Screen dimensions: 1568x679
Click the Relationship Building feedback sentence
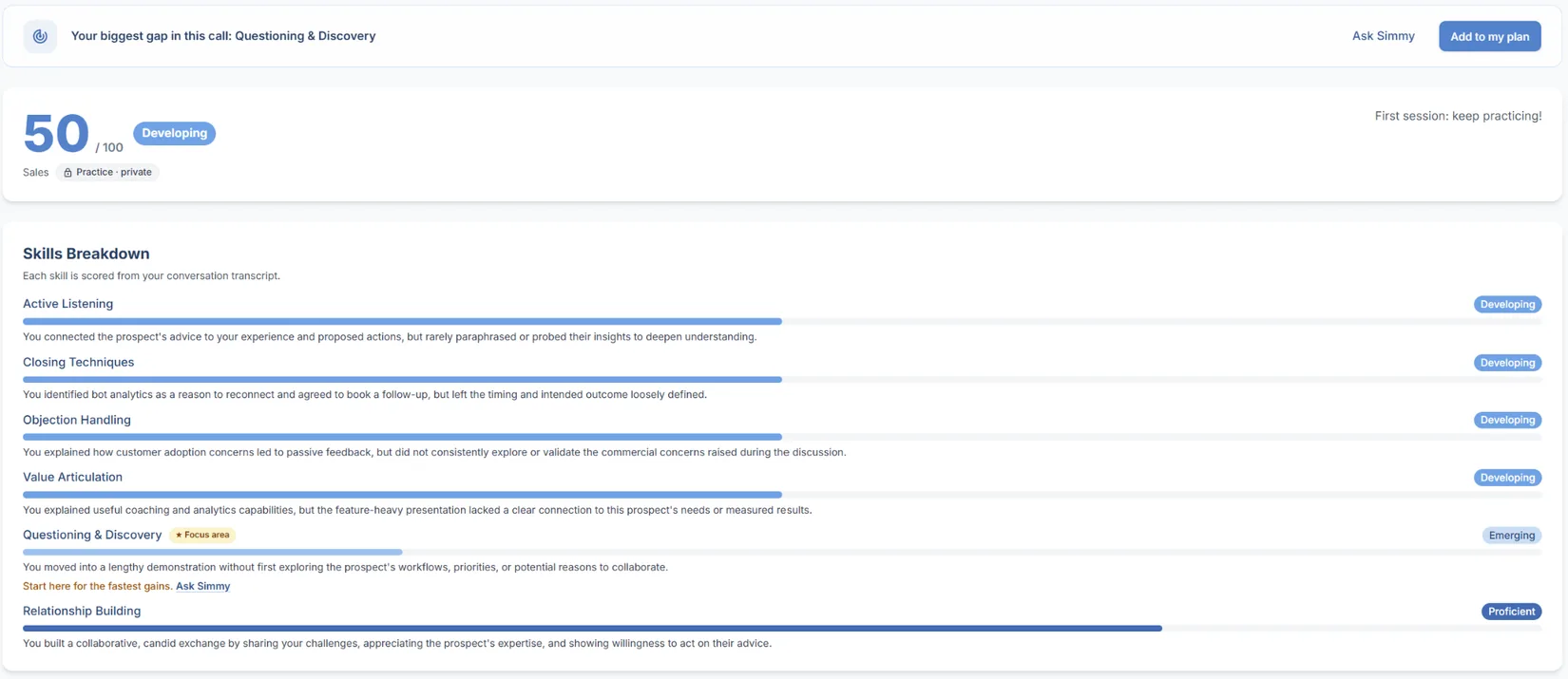pyautogui.click(x=397, y=644)
